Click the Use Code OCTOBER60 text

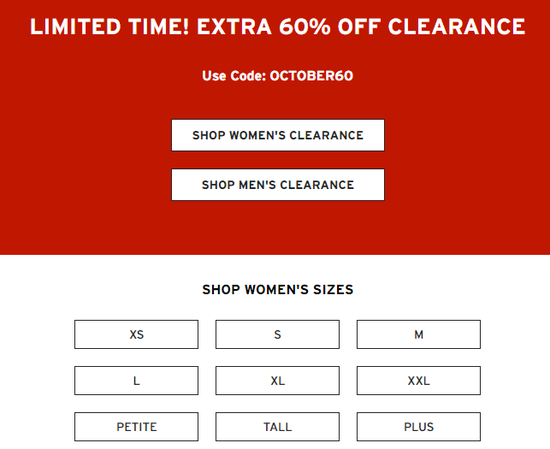[277, 76]
